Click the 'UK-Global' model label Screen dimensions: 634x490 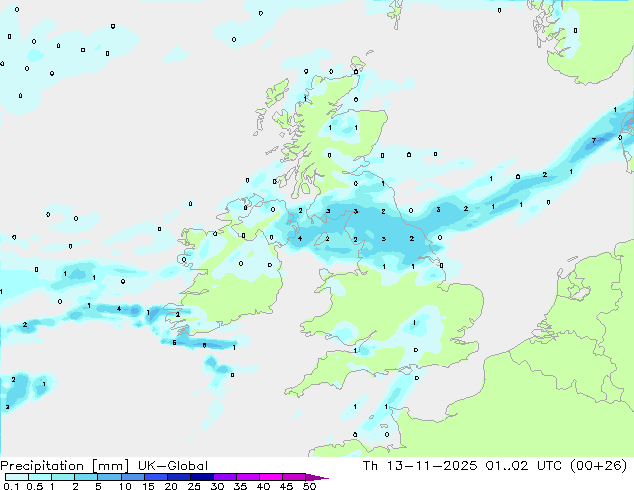click(x=173, y=466)
